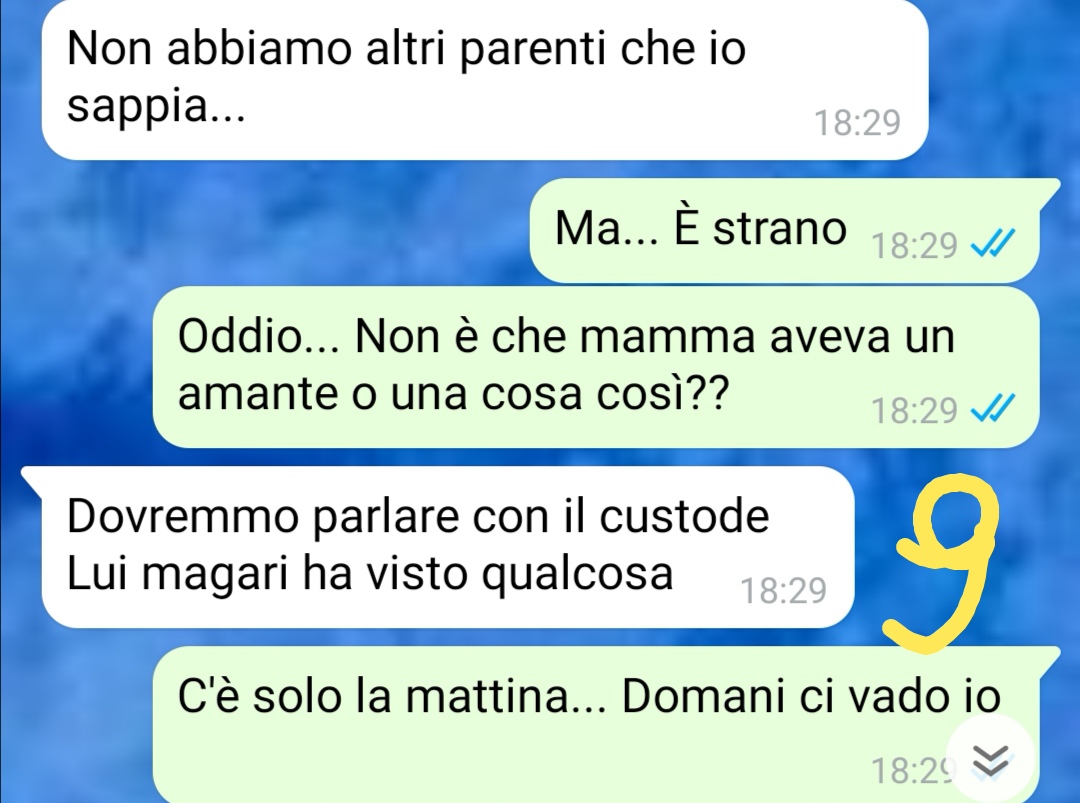Click timestamp on the custode message

[784, 590]
